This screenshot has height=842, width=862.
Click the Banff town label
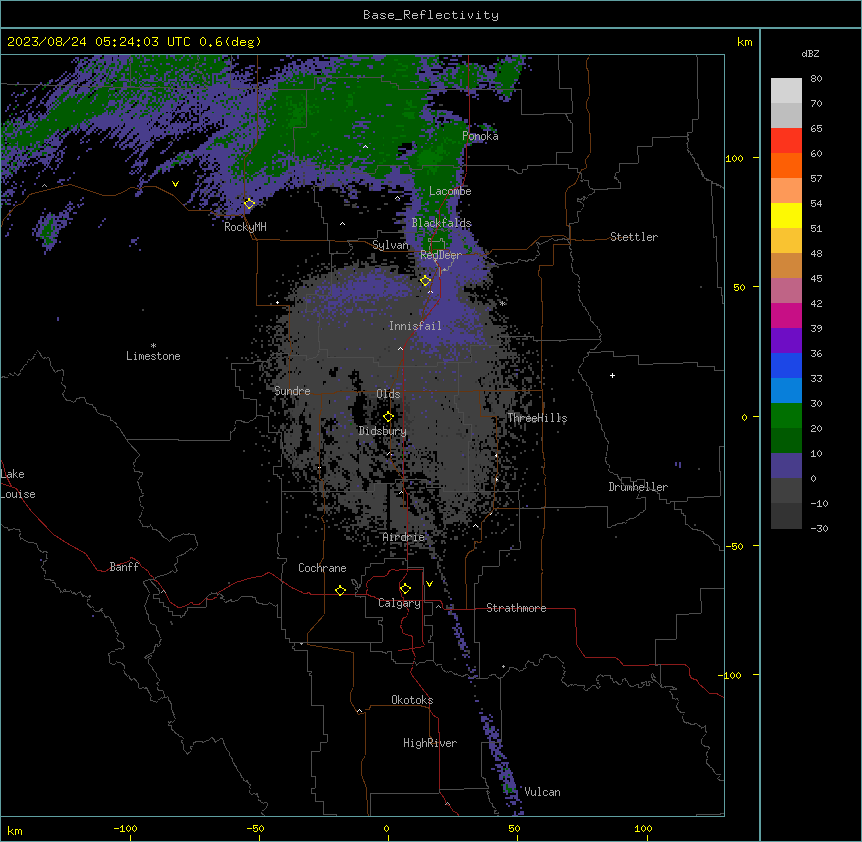[x=124, y=567]
